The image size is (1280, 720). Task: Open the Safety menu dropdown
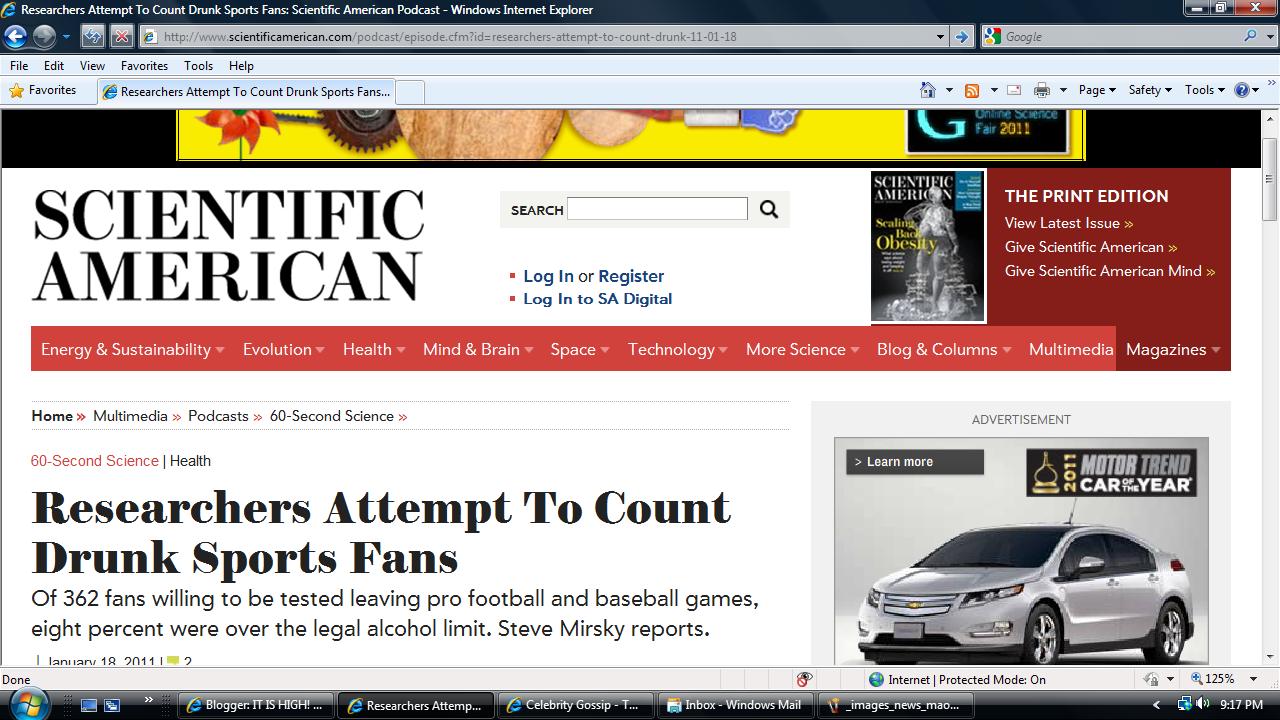point(1150,90)
